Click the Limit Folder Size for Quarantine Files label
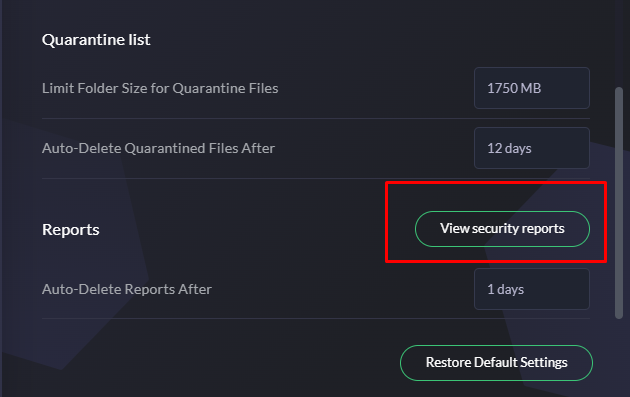630x397 pixels. pos(160,88)
